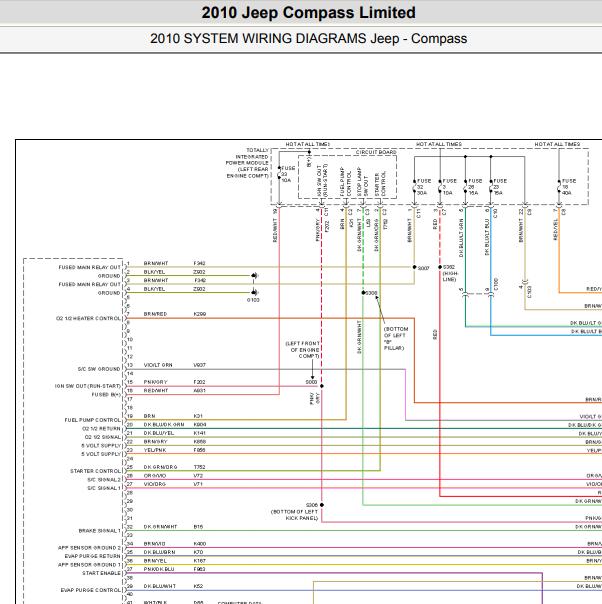Select 'BRN/VIO' wire color on pin 34
602x604 pixels.
(x=154, y=544)
